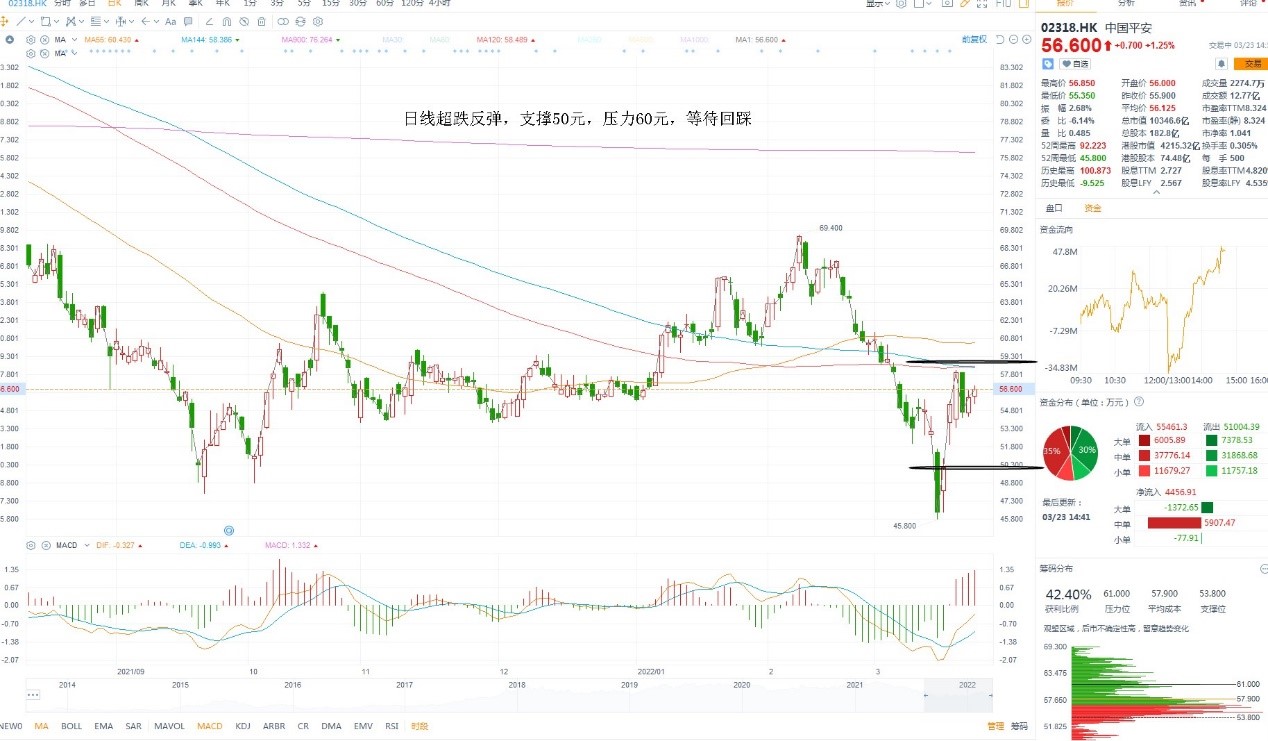Click the 2016 label on the timeline navigator
Image resolution: width=1268 pixels, height=741 pixels.
click(x=293, y=685)
